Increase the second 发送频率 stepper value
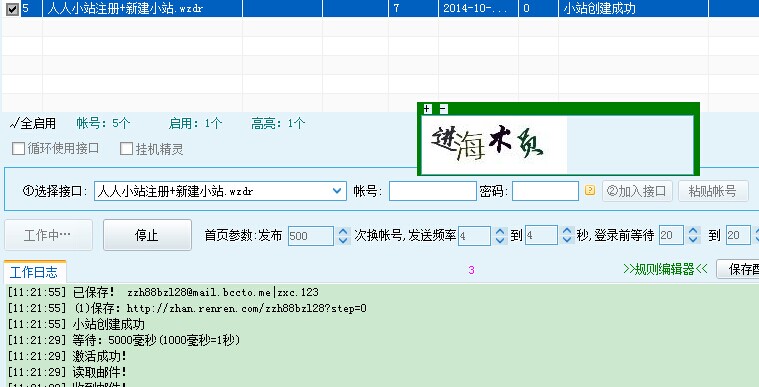The width and height of the screenshot is (759, 387). pos(567,231)
